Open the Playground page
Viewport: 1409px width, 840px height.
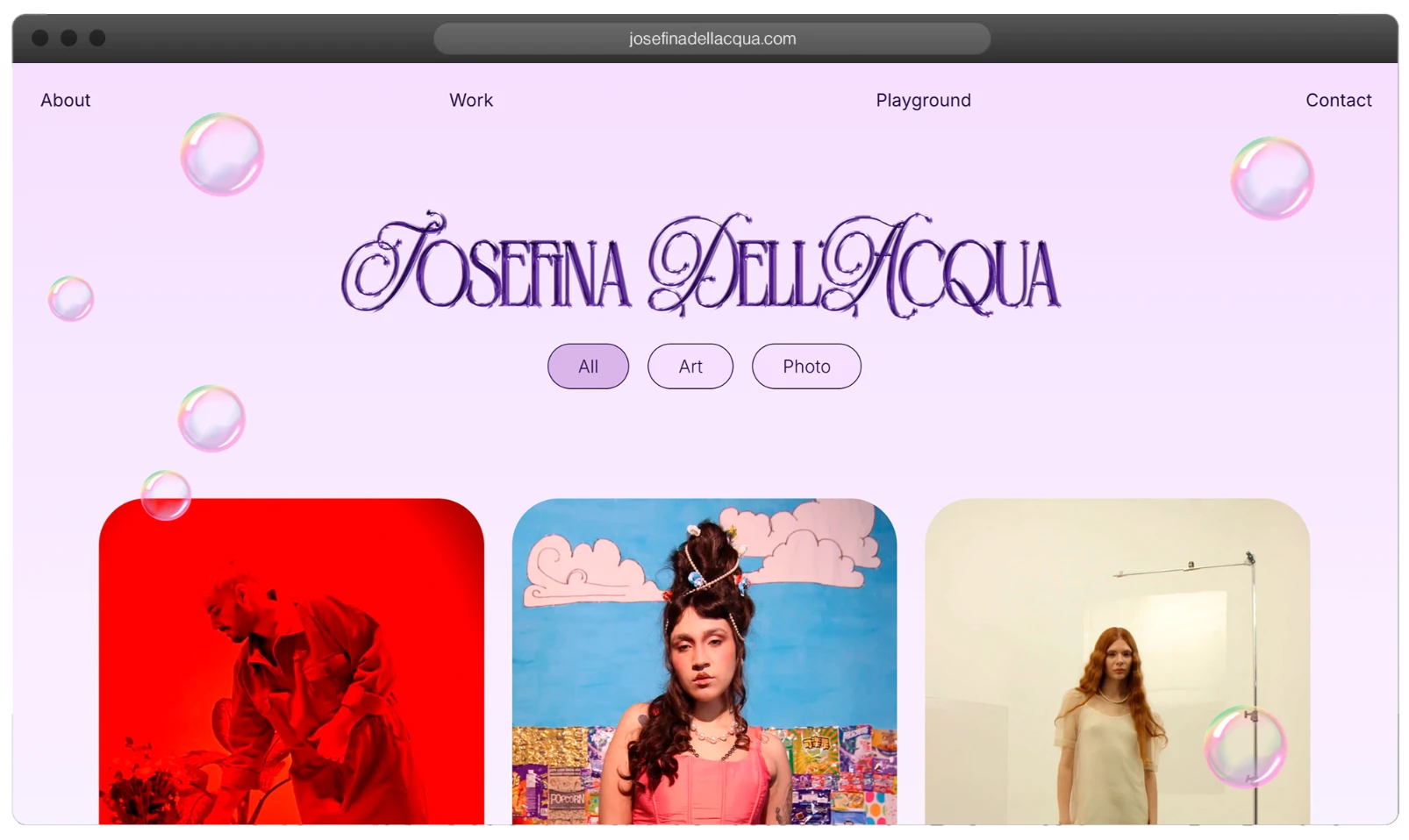pos(923,100)
